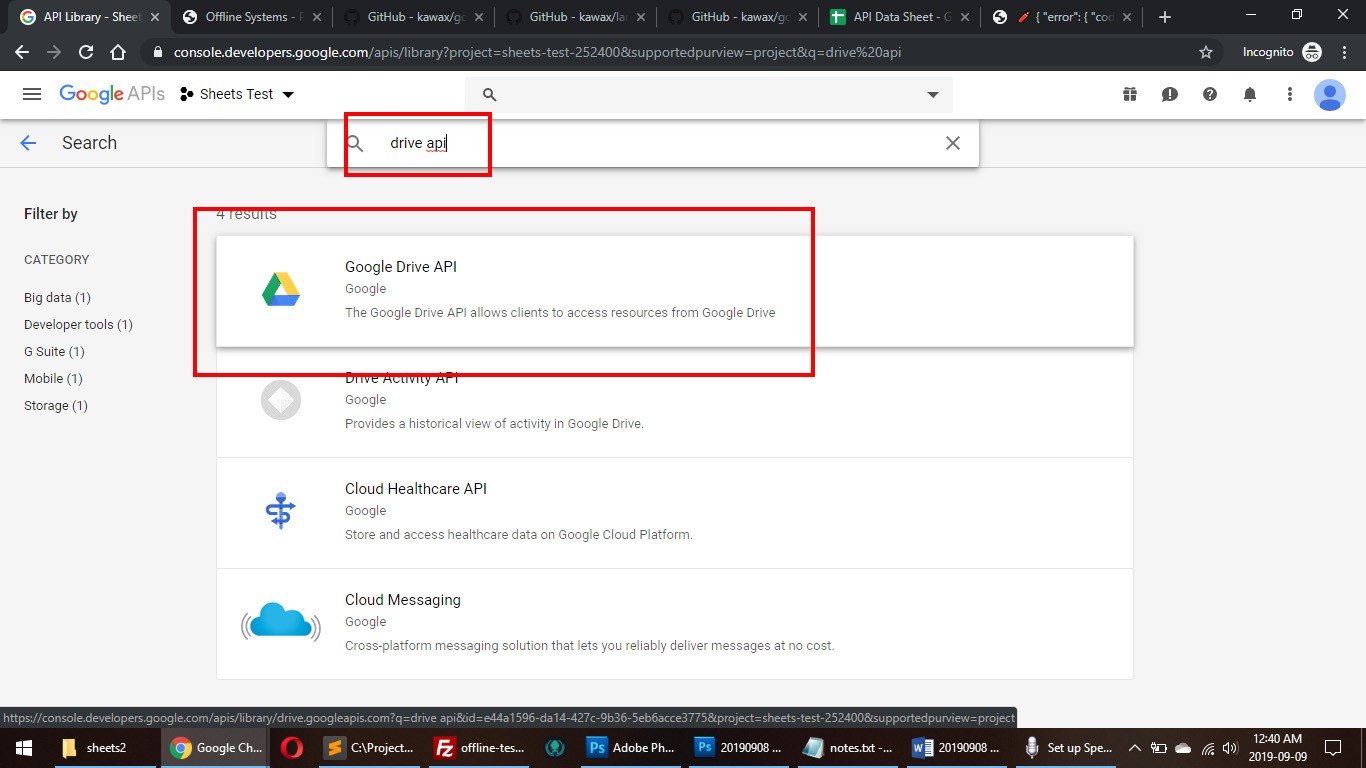Open the Chrome three-dot menu
Viewport: 1366px width, 768px height.
1343,52
